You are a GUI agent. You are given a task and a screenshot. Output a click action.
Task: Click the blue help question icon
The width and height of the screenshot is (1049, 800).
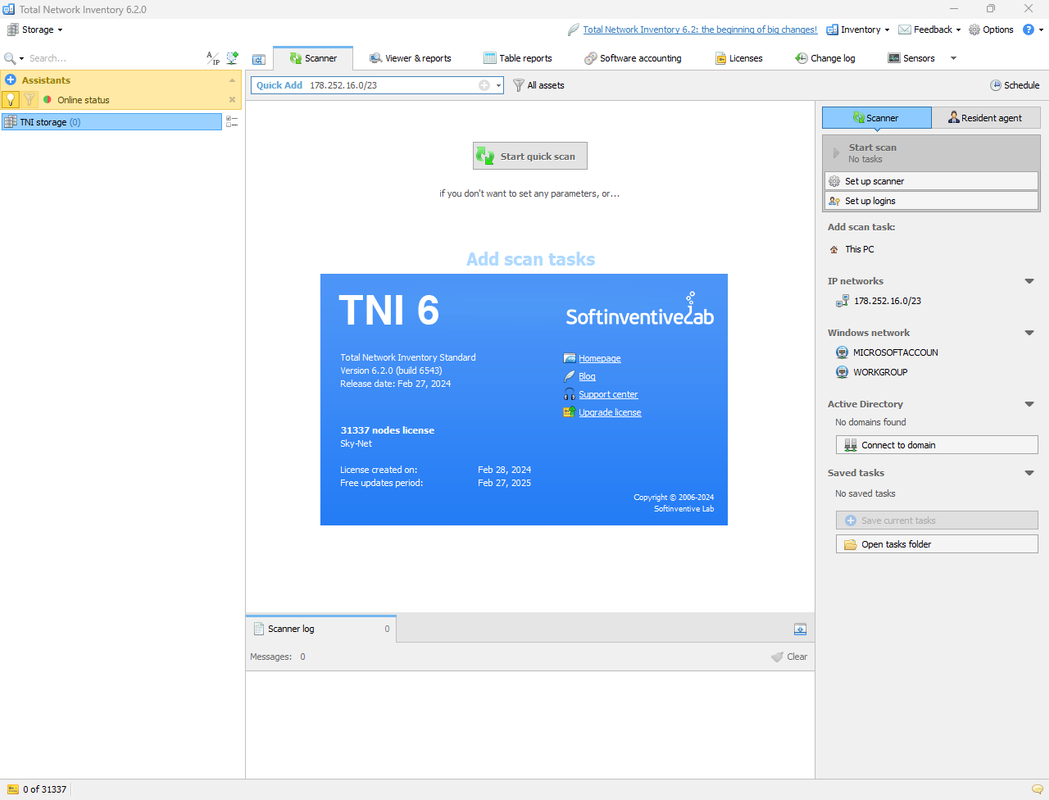click(x=1028, y=29)
